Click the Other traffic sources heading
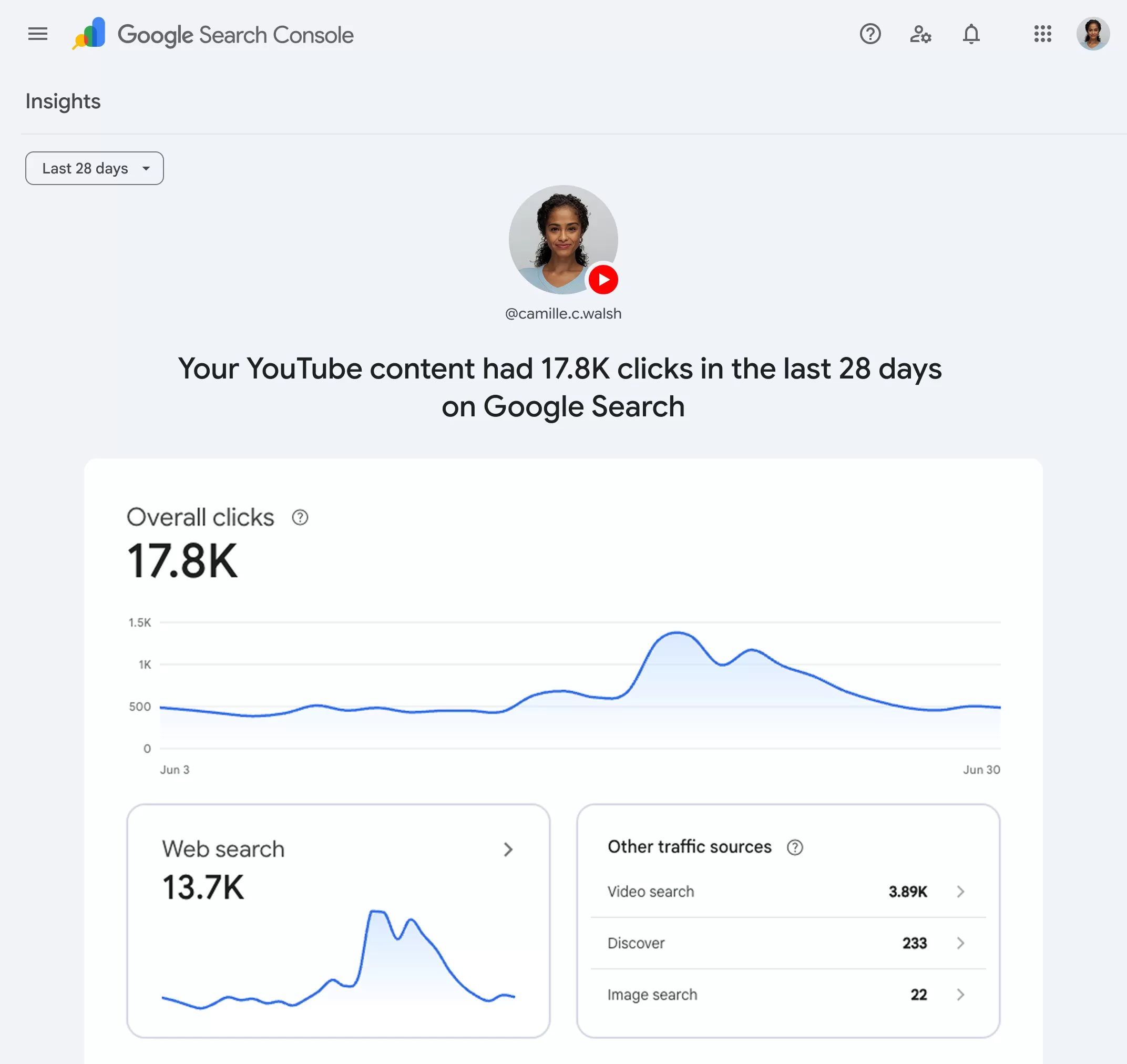The width and height of the screenshot is (1127, 1064). point(690,847)
